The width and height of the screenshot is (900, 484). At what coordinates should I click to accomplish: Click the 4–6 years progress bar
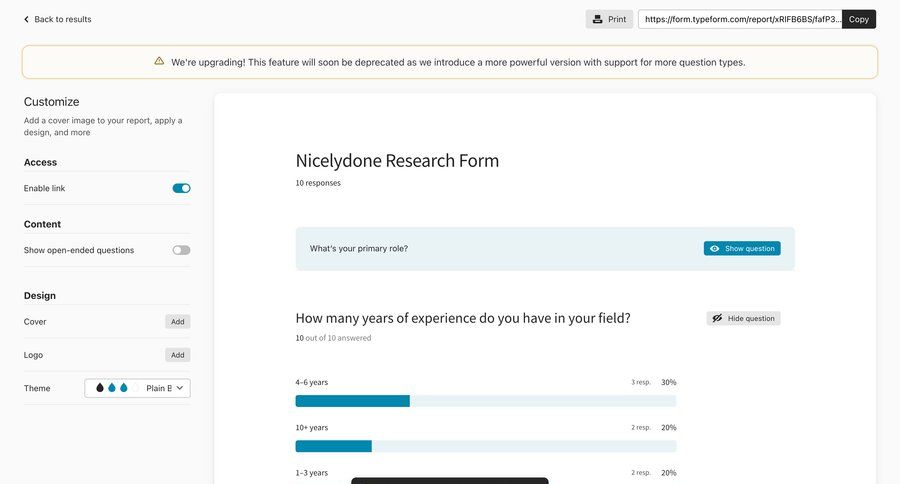coord(485,401)
